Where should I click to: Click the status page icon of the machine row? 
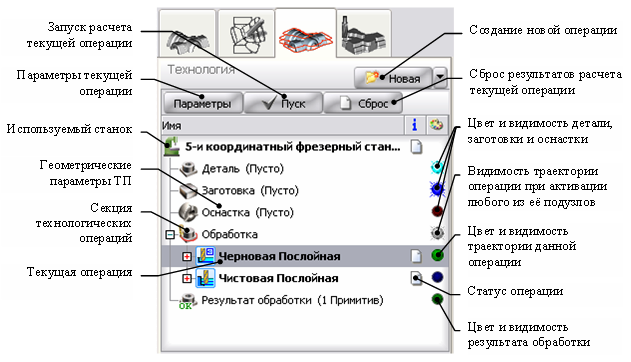[416, 147]
